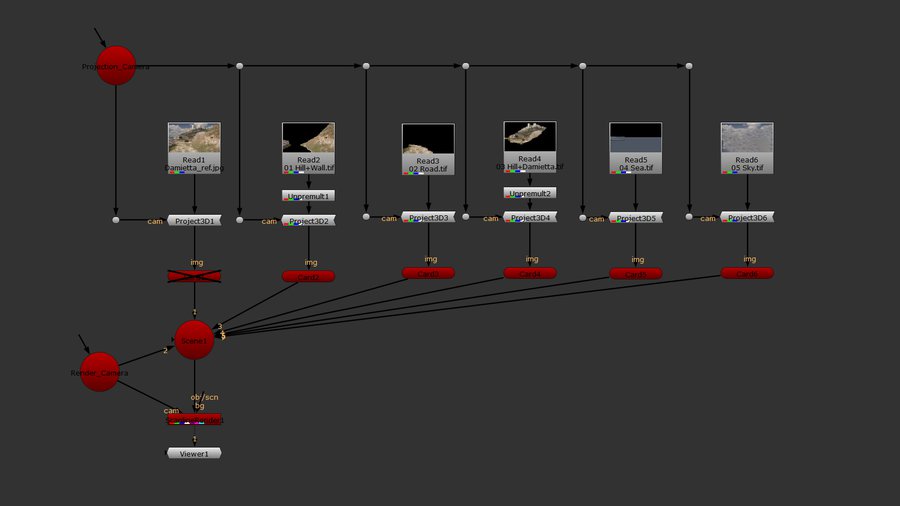Select the Card4 node

530,273
